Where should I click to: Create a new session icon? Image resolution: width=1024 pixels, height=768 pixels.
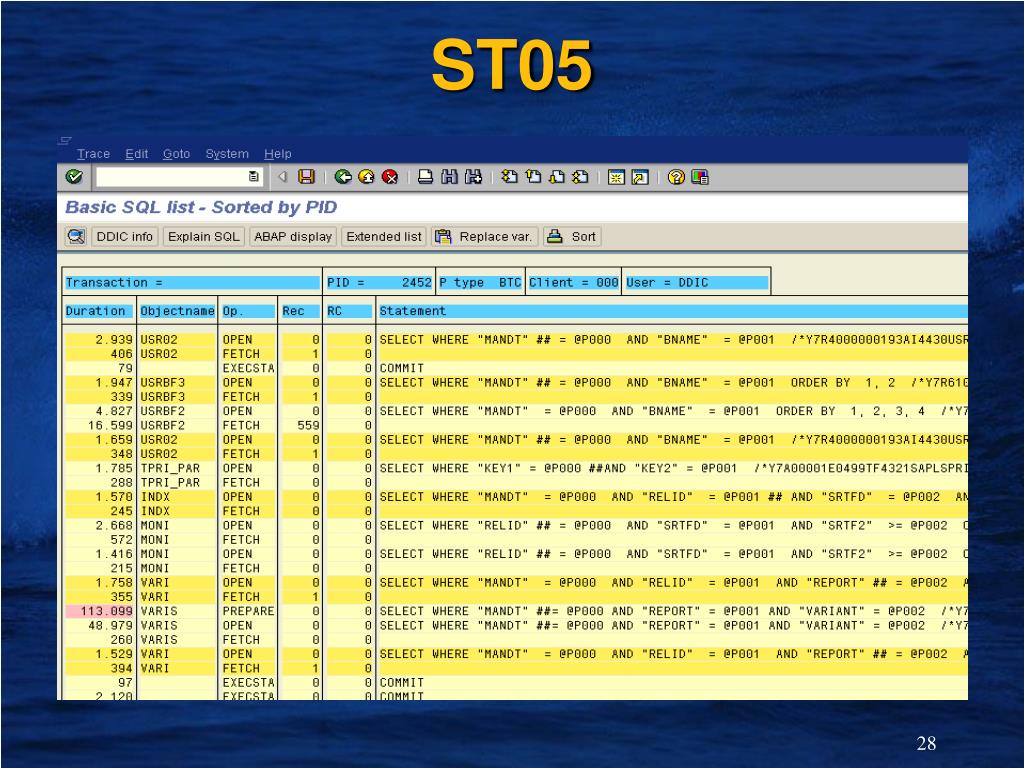pos(616,177)
